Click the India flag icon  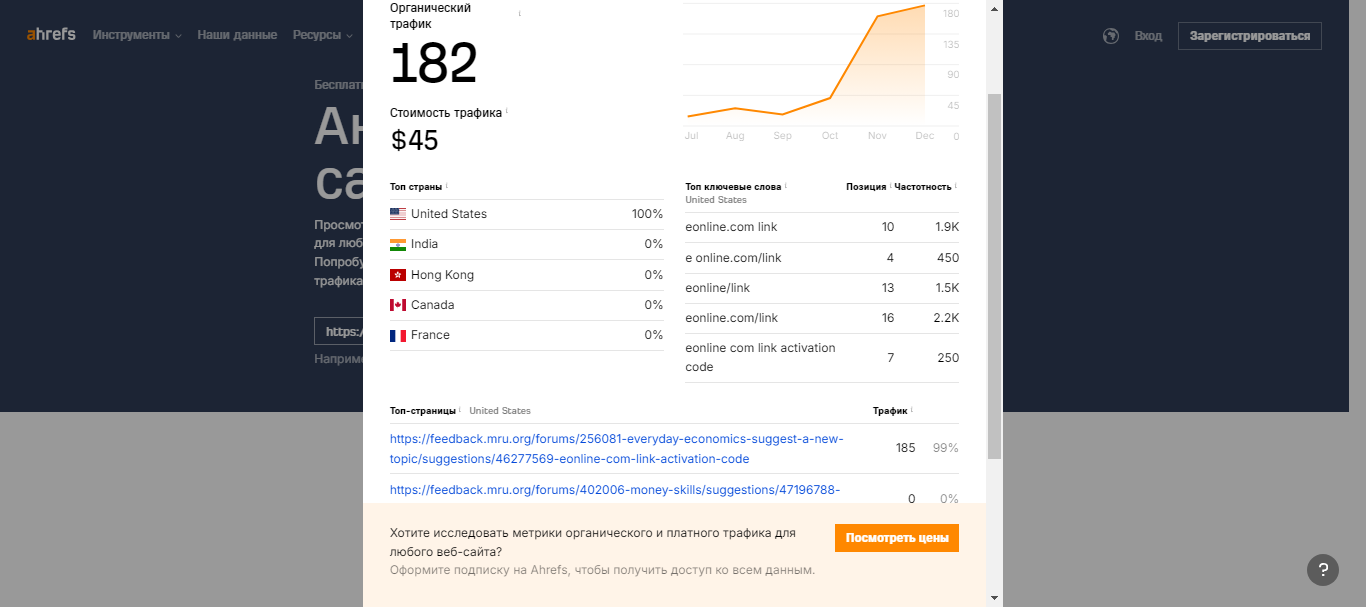(398, 244)
